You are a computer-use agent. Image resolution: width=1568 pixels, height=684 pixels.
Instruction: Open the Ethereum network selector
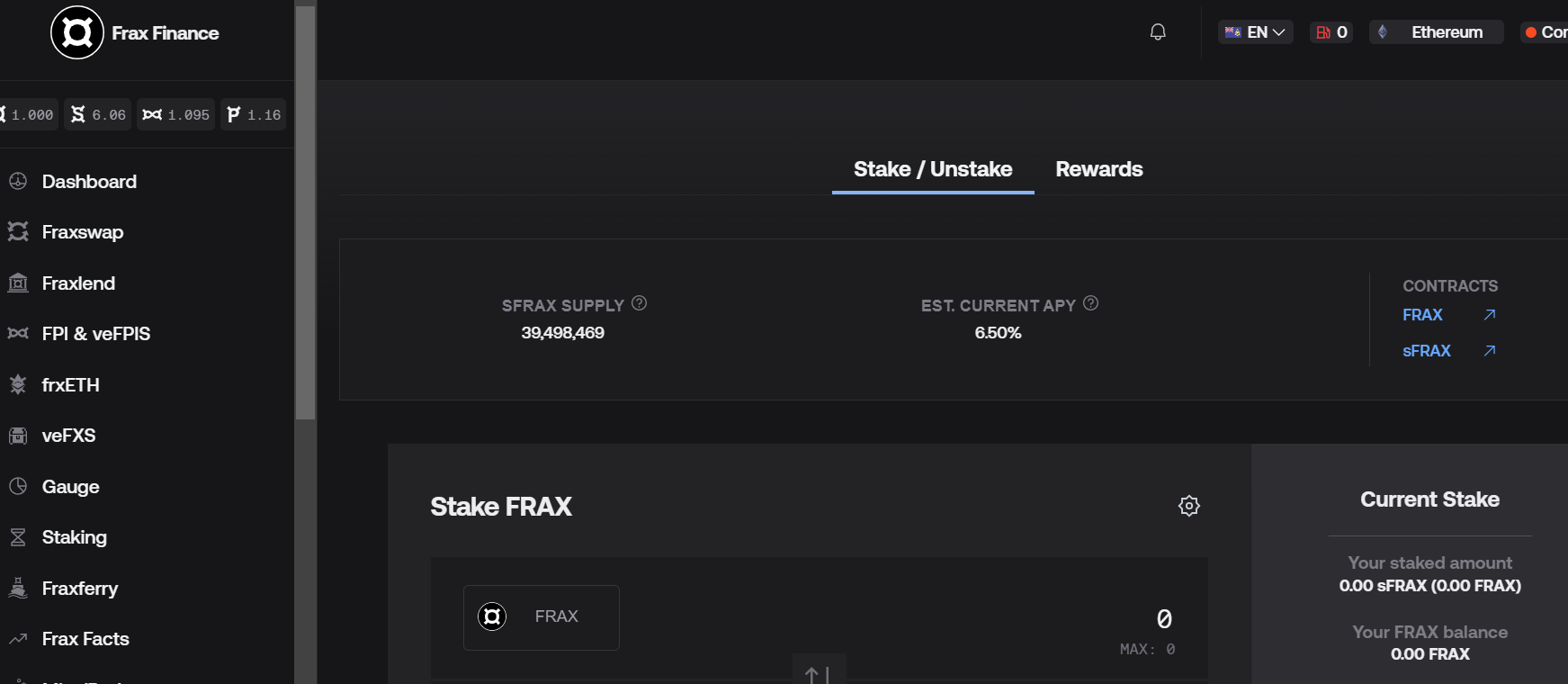point(1436,31)
